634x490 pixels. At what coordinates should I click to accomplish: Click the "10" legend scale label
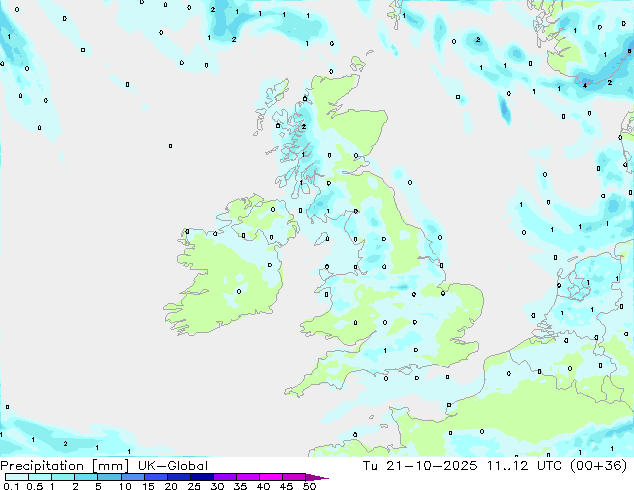[125, 486]
